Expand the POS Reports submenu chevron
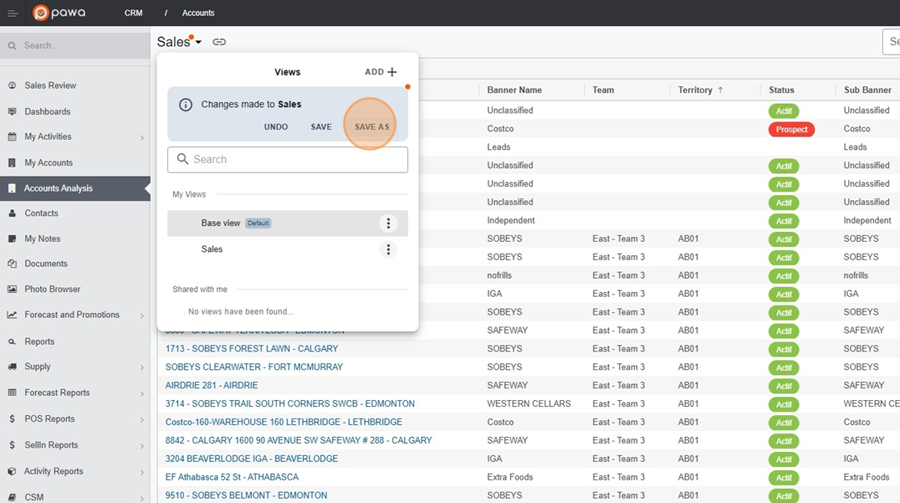This screenshot has width=900, height=503. point(142,420)
